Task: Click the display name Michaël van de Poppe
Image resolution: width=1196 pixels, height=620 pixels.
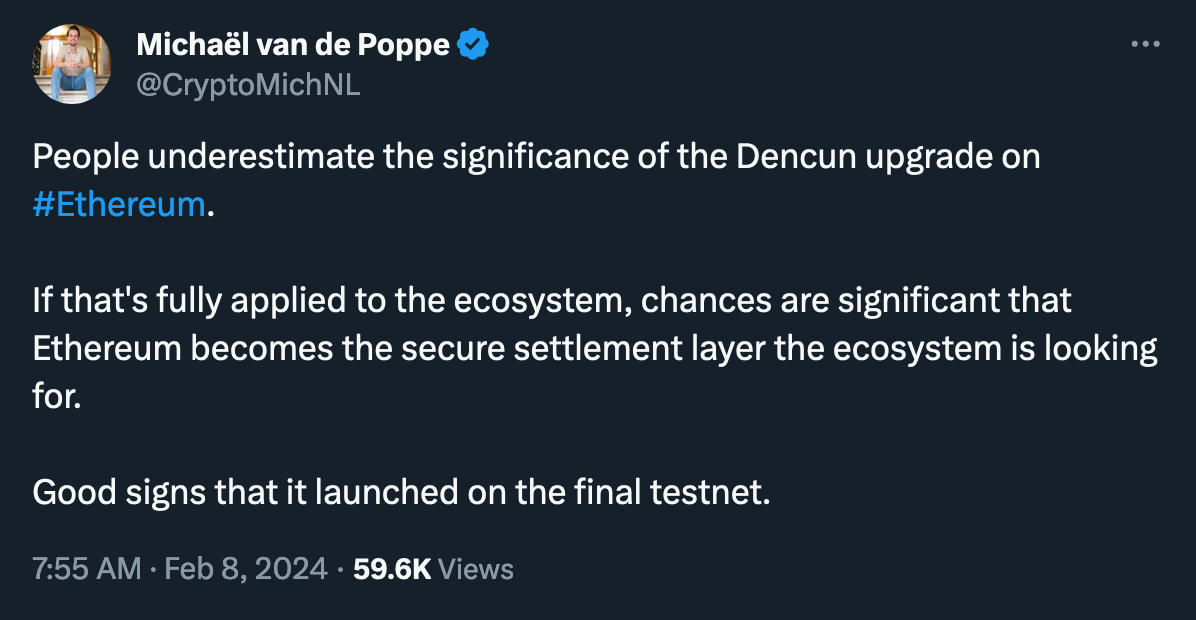Action: pos(293,44)
